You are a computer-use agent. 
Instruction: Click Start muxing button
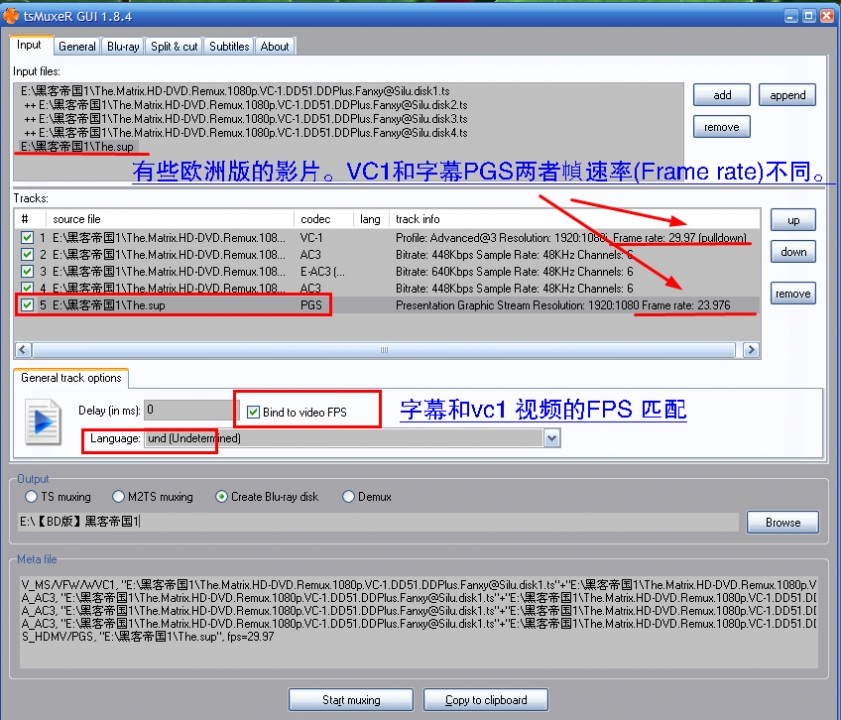[x=351, y=700]
